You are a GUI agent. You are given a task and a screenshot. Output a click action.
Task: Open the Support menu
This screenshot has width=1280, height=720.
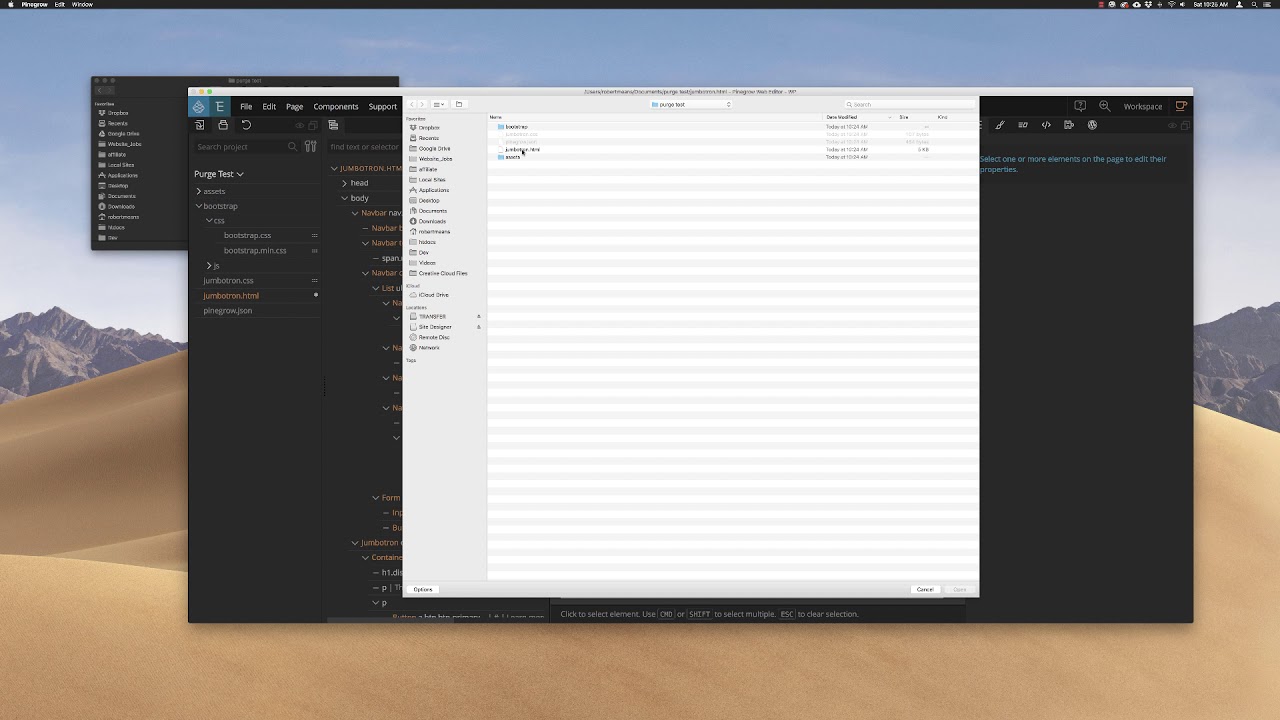pos(382,107)
